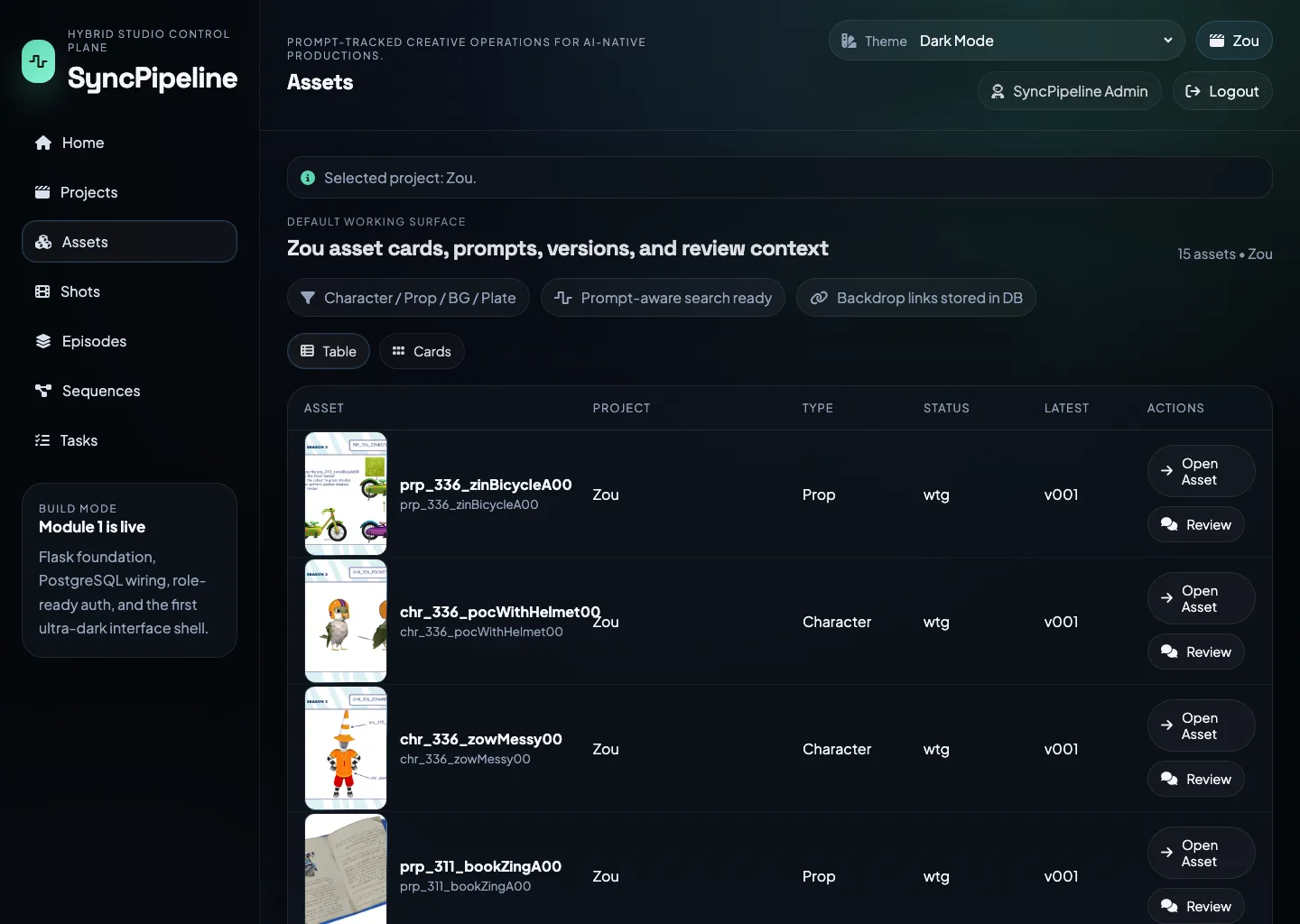Click the Prompt-aware search ready chip
This screenshot has width=1300, height=924.
point(663,298)
